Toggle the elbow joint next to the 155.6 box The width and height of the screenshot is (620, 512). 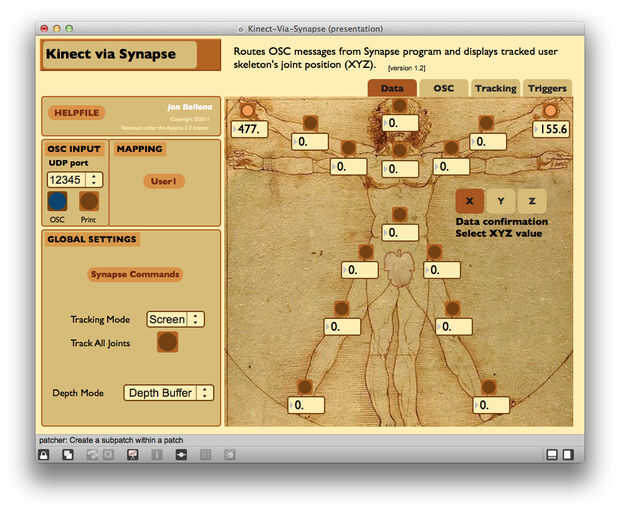[486, 123]
